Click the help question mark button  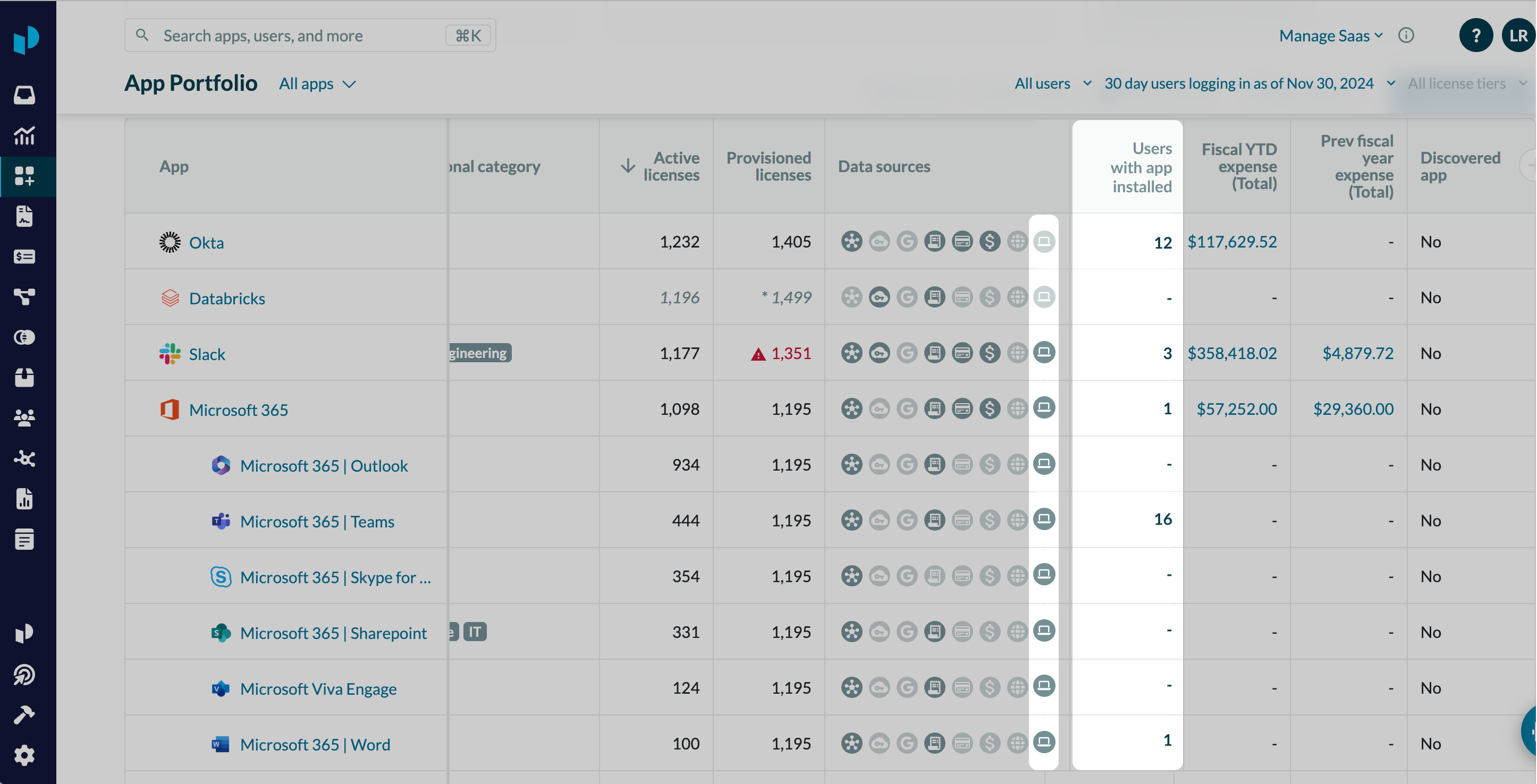coord(1475,36)
